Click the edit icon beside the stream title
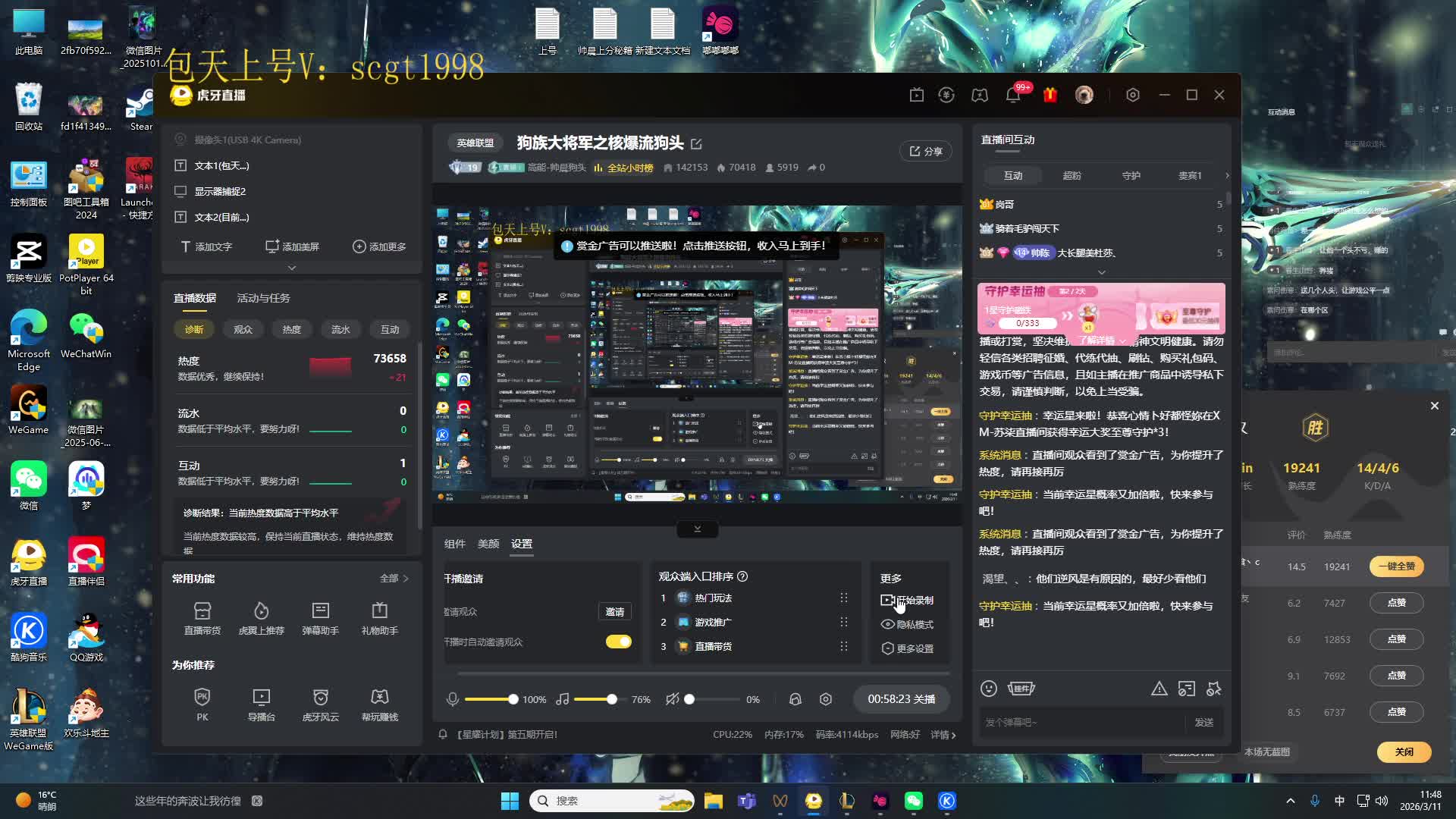The image size is (1456, 819). coord(696,144)
